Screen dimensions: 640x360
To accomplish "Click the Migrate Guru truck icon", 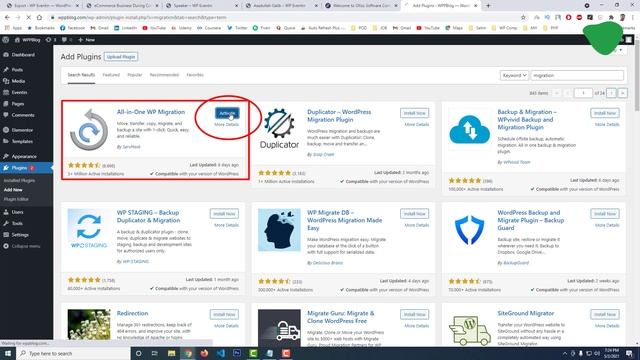I will (279, 328).
